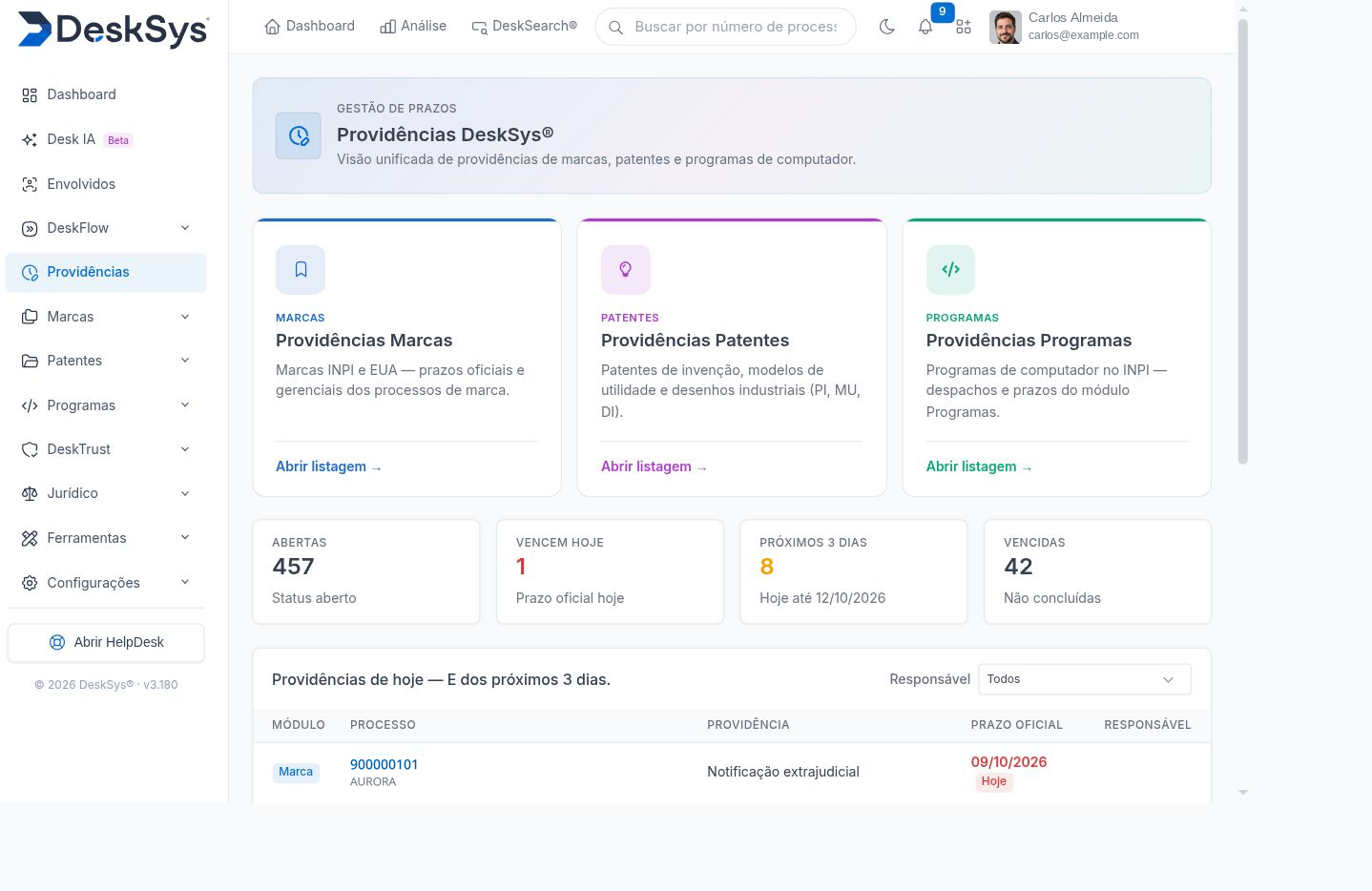The height and width of the screenshot is (891, 1372).
Task: Select Desk IA Beta in the sidebar
Action: [106, 139]
